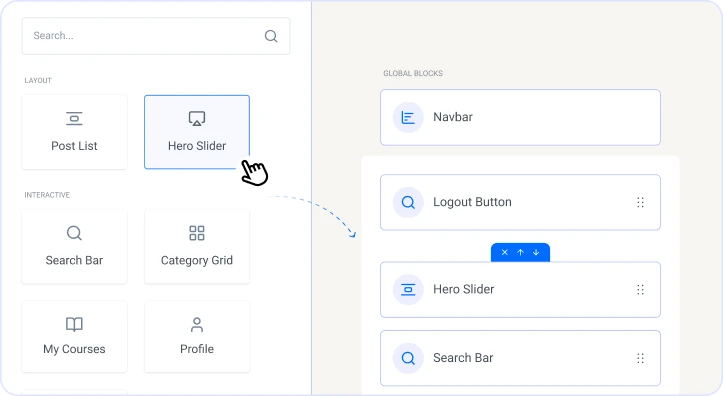Click the person Profile icon
Image resolution: width=723 pixels, height=396 pixels.
click(197, 325)
